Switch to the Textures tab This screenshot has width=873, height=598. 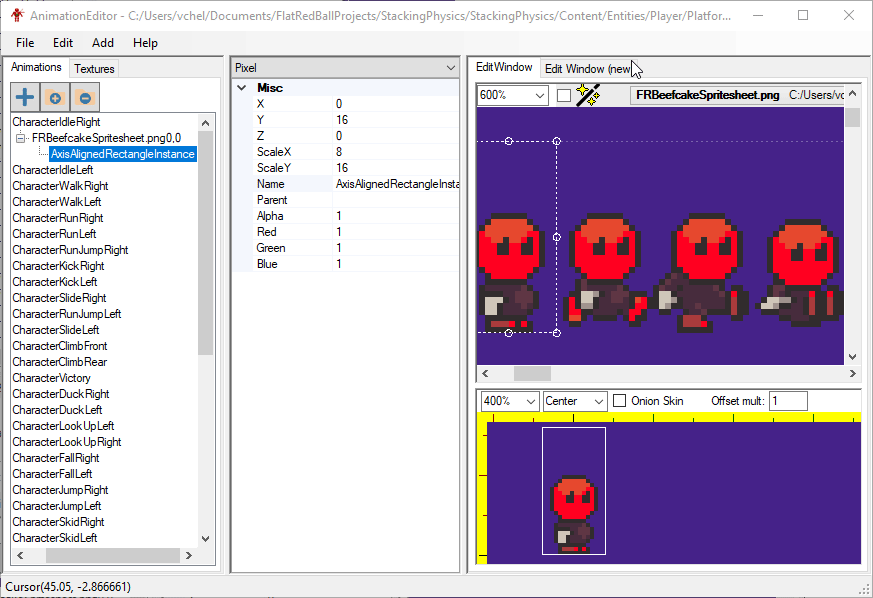click(x=94, y=69)
